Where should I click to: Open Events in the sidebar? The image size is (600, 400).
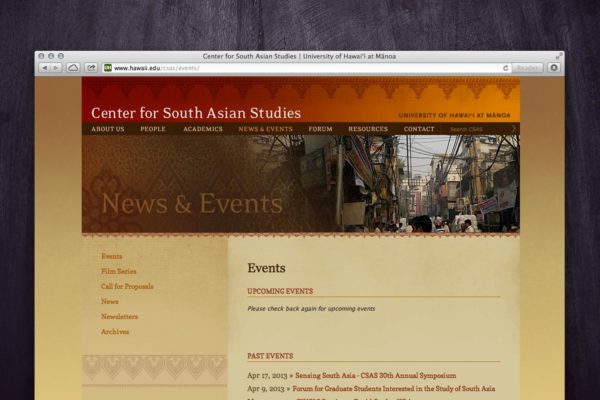pyautogui.click(x=112, y=256)
